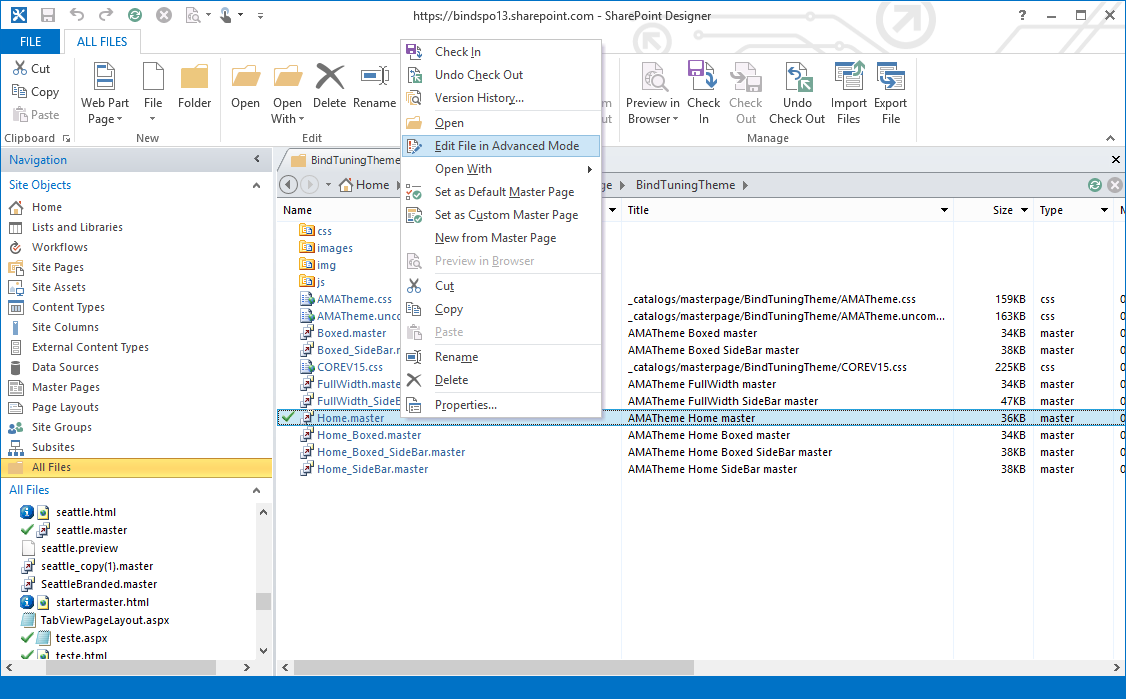Open Site Groups in navigation pane
The image size is (1126, 699).
click(x=62, y=427)
